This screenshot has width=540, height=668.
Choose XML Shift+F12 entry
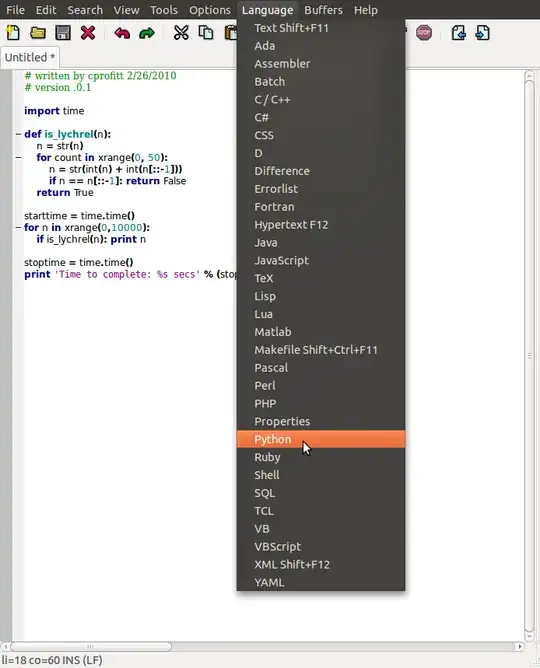click(x=321, y=565)
